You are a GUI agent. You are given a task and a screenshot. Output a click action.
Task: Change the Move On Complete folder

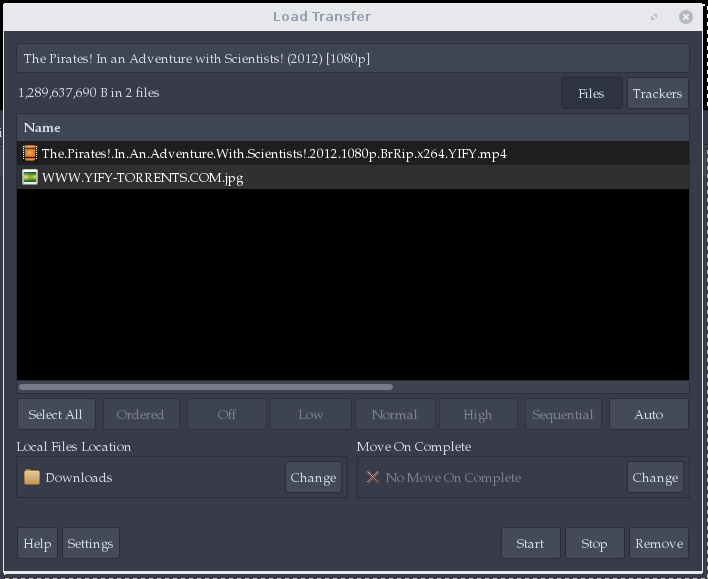click(655, 477)
